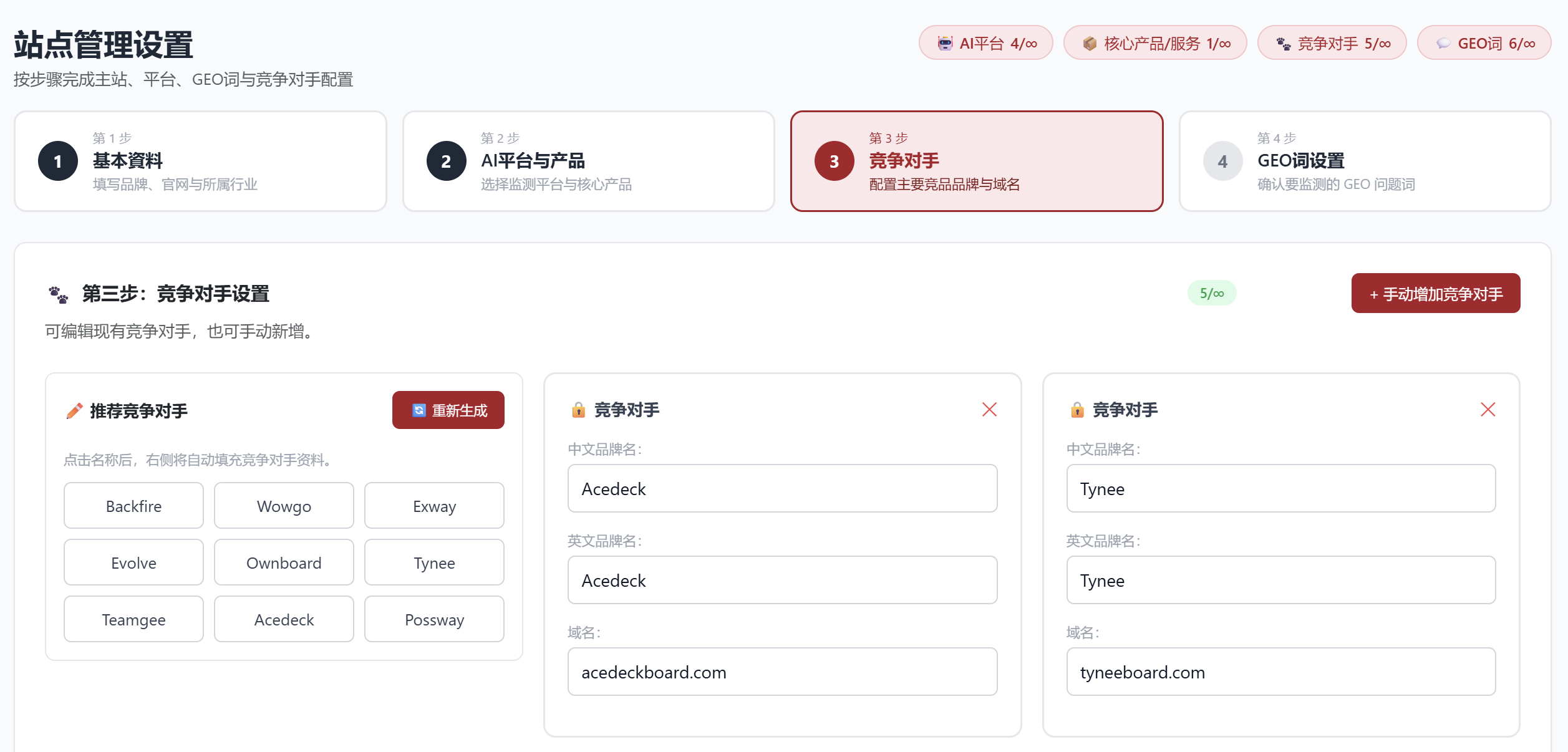Viewport: 1568px width, 752px height.
Task: Click the pencil icon beside 推荐竞争对手
Action: coord(74,411)
